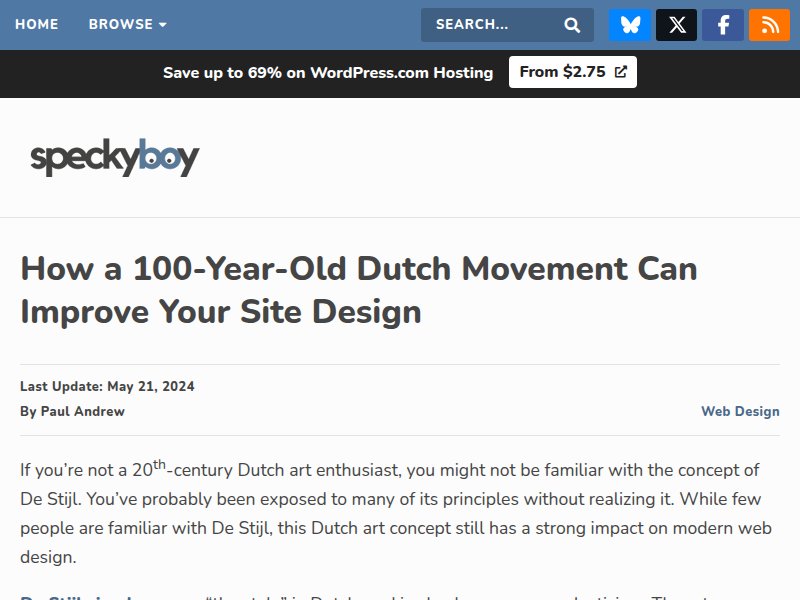The image size is (800, 600).
Task: Visit the Facebook page icon
Action: tap(723, 25)
